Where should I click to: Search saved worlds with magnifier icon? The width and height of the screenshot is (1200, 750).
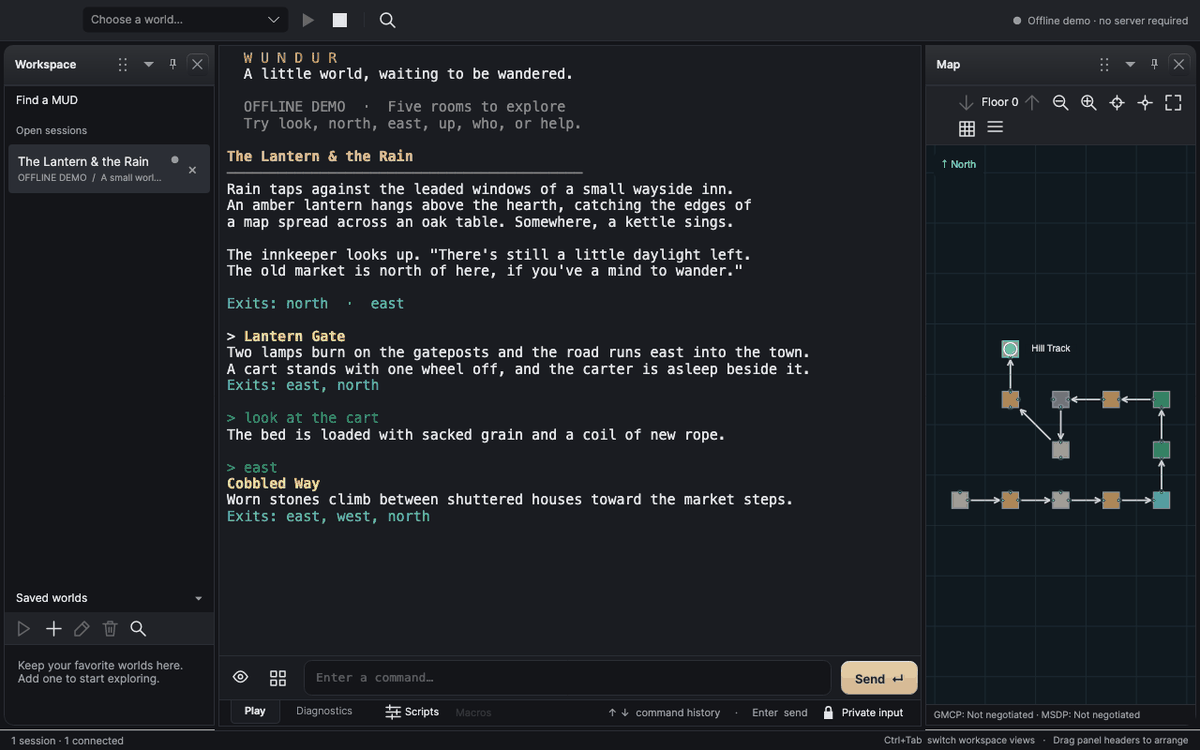tap(138, 629)
